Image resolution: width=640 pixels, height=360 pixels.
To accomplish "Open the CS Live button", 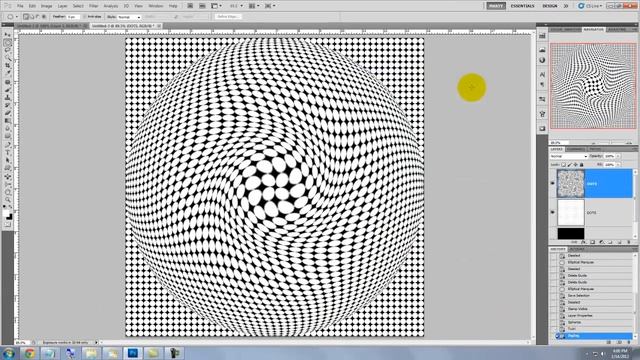I will (589, 6).
